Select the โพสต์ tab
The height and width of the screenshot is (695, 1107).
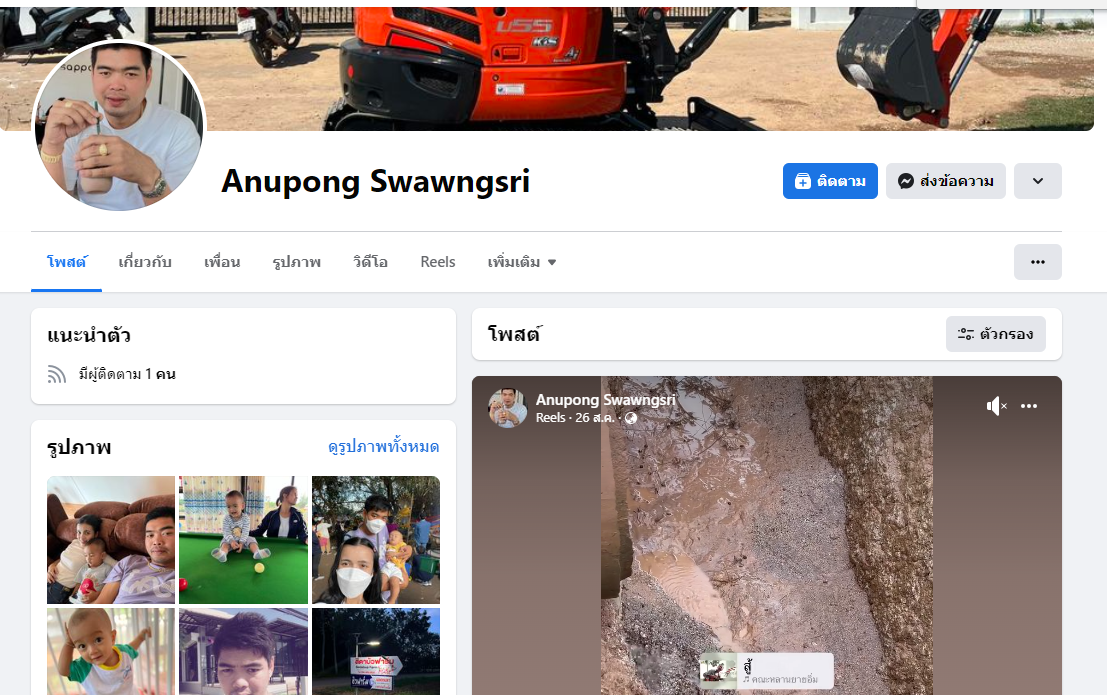(x=66, y=262)
